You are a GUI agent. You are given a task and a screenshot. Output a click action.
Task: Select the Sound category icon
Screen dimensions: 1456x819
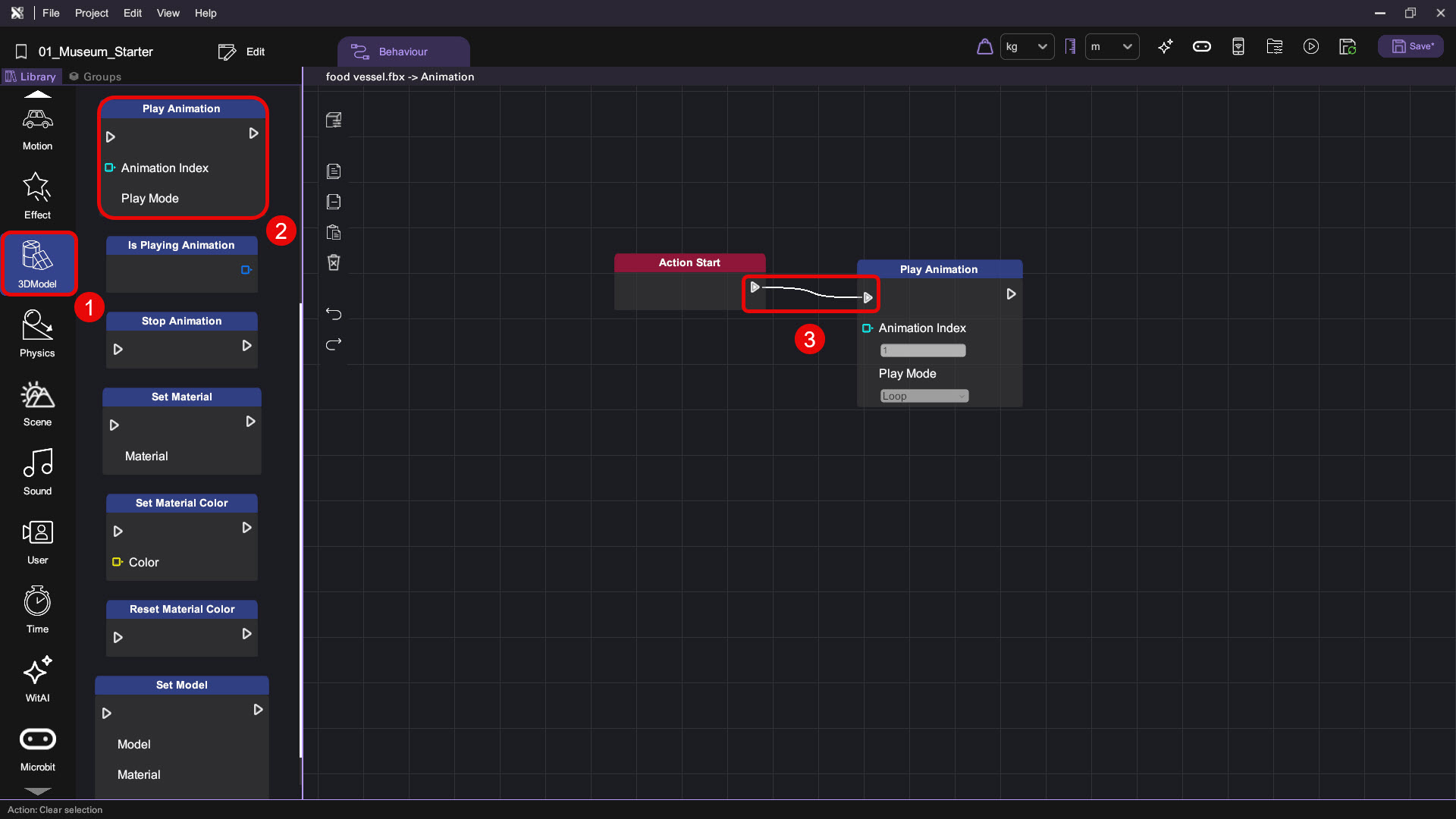click(37, 472)
